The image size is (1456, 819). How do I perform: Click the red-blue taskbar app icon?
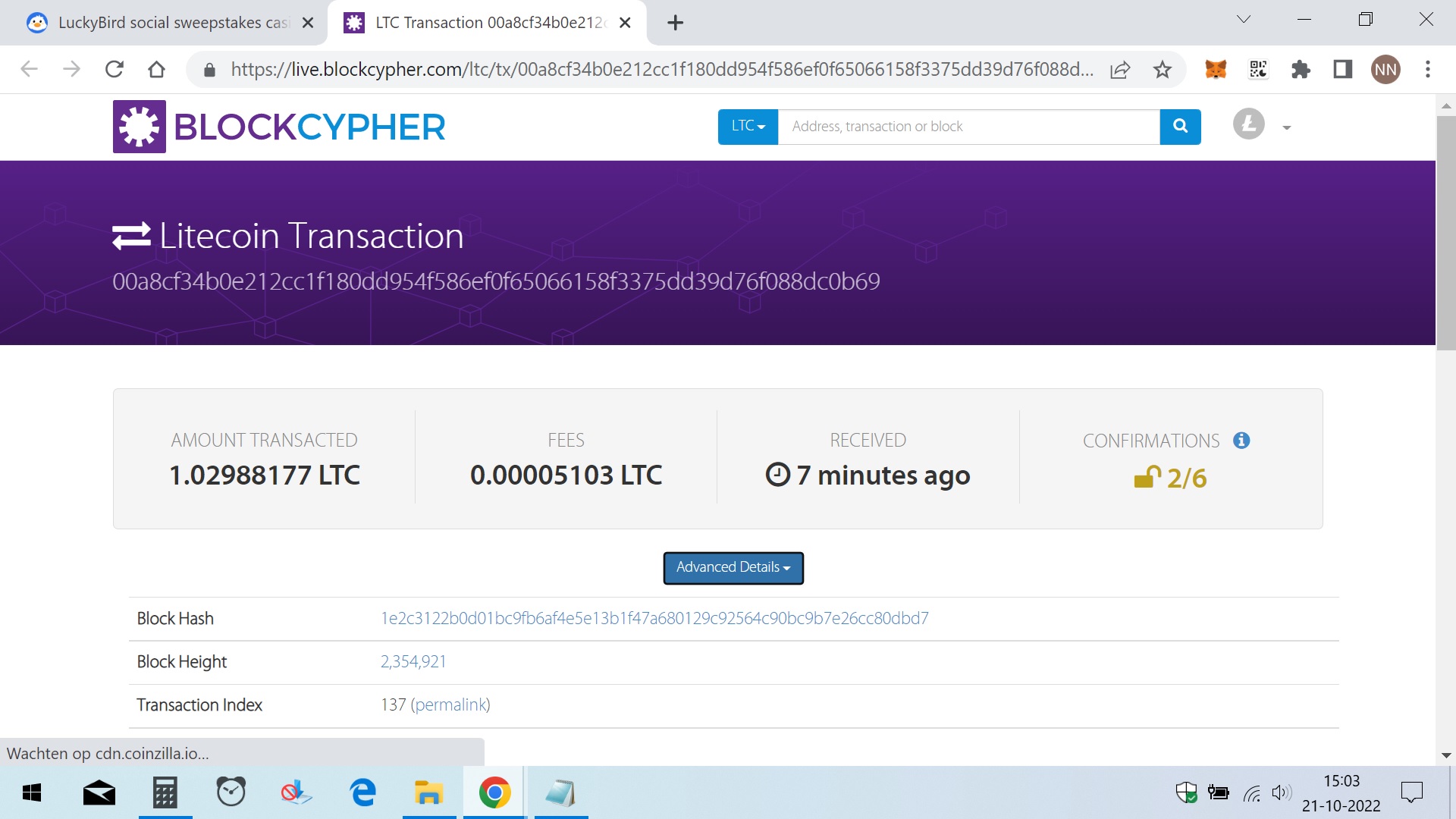point(296,793)
